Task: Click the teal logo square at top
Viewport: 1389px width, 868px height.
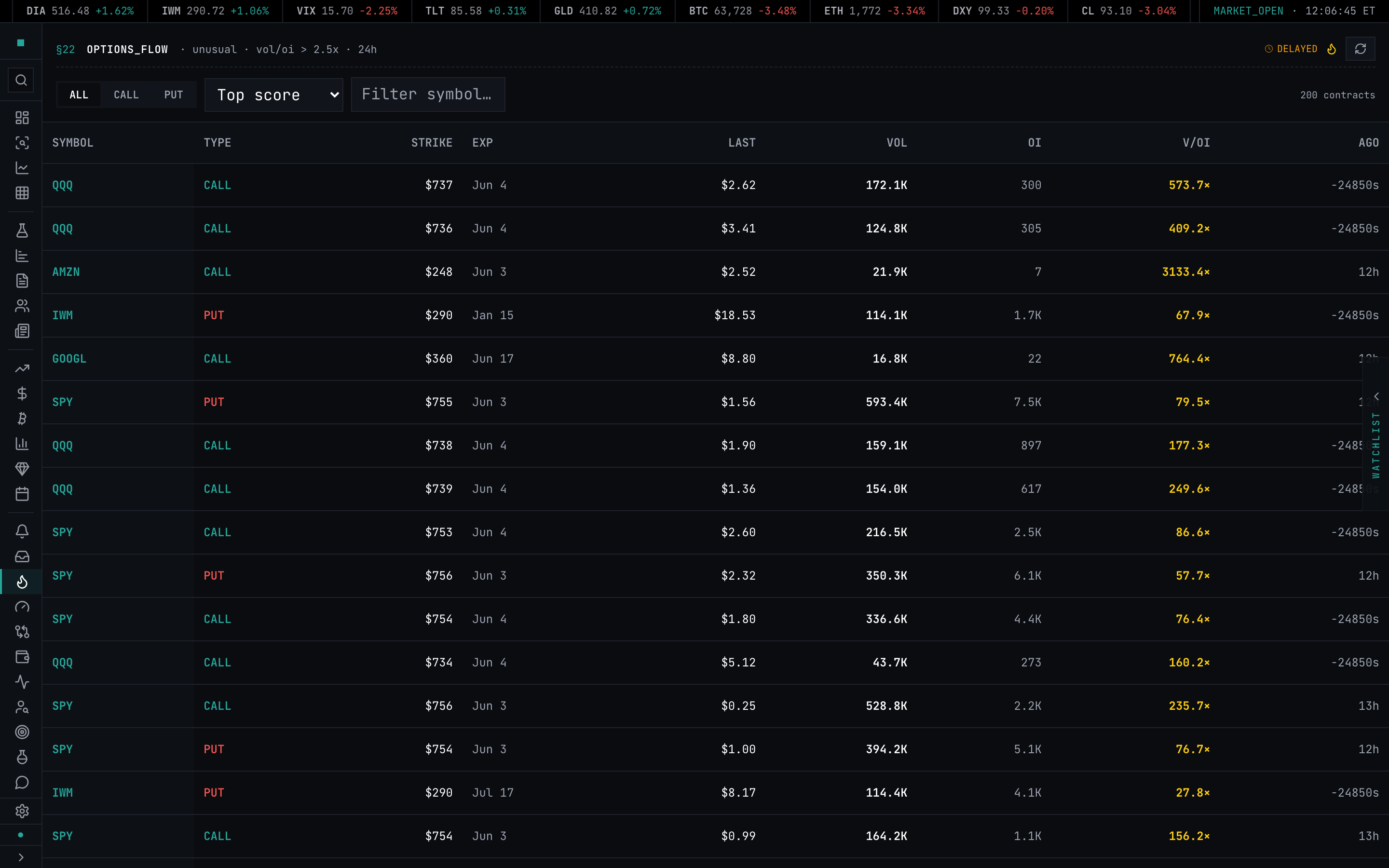Action: pos(21,42)
